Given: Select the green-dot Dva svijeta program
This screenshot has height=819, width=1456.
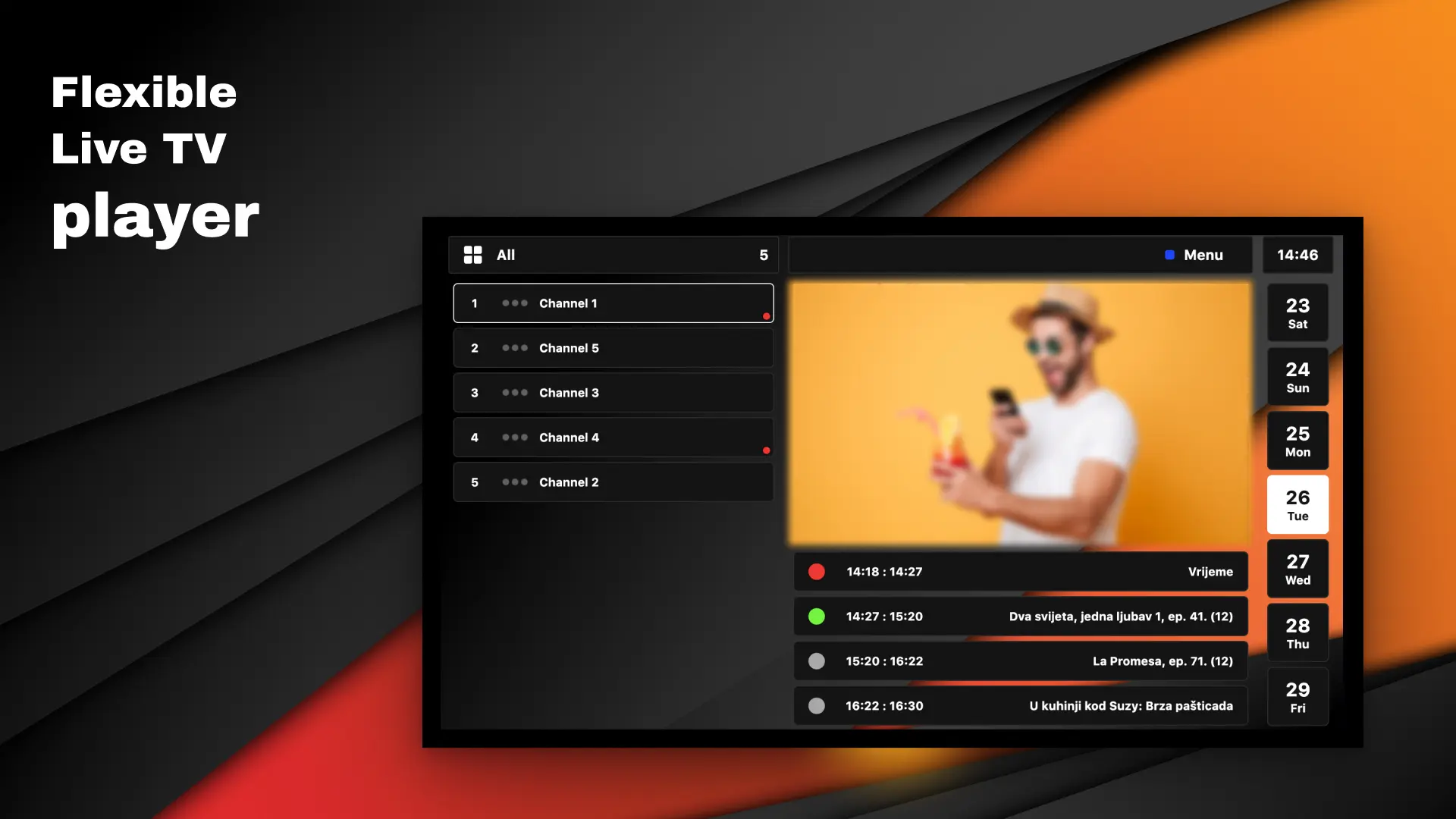Looking at the screenshot, I should pos(1020,617).
